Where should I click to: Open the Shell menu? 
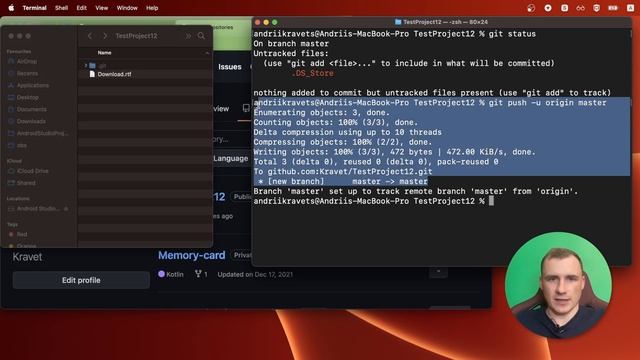click(x=61, y=8)
